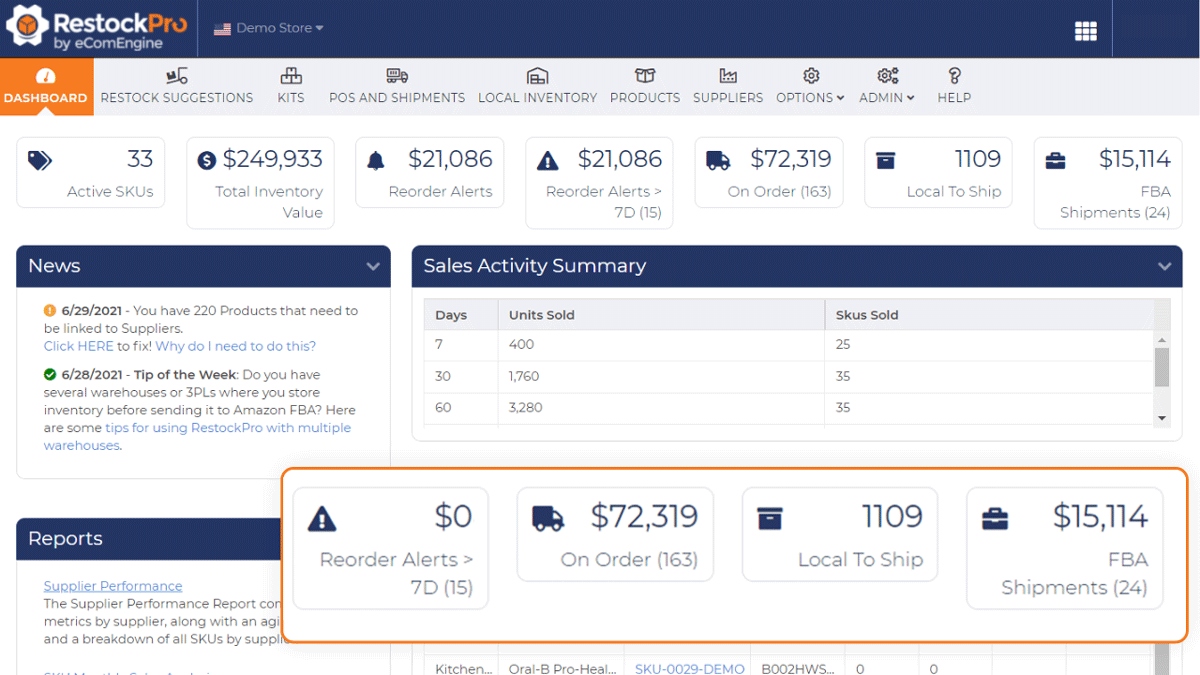Click the Restock Suggestions icon
The image size is (1200, 675).
point(177,74)
